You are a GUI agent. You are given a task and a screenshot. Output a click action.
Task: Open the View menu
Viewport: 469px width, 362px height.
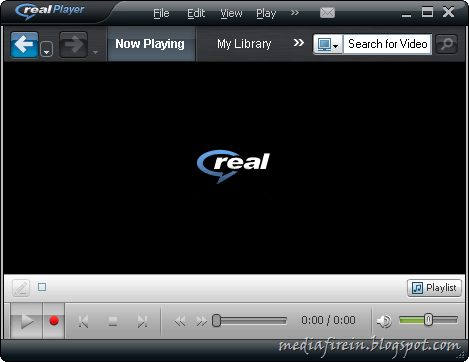tap(231, 13)
